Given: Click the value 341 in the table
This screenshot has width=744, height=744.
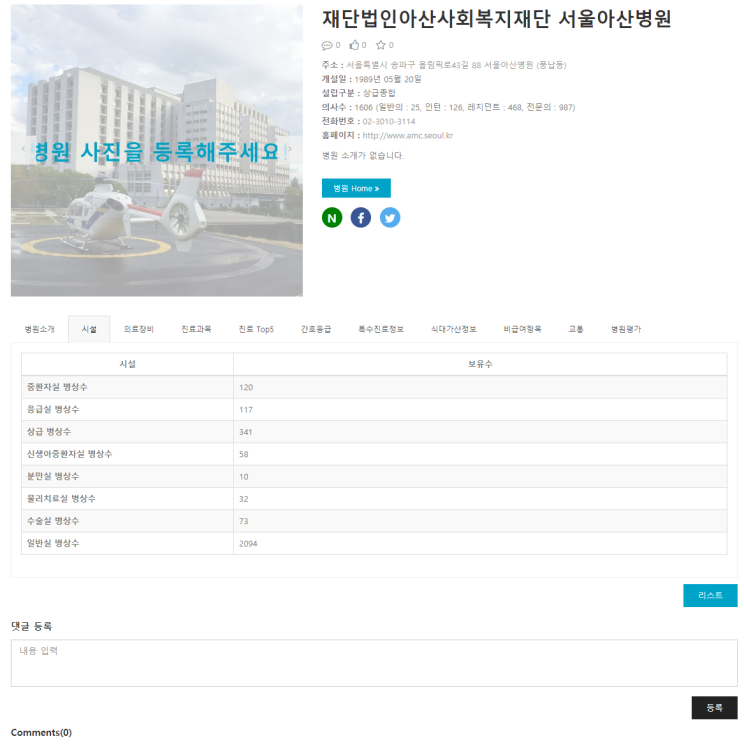Looking at the screenshot, I should (x=246, y=432).
